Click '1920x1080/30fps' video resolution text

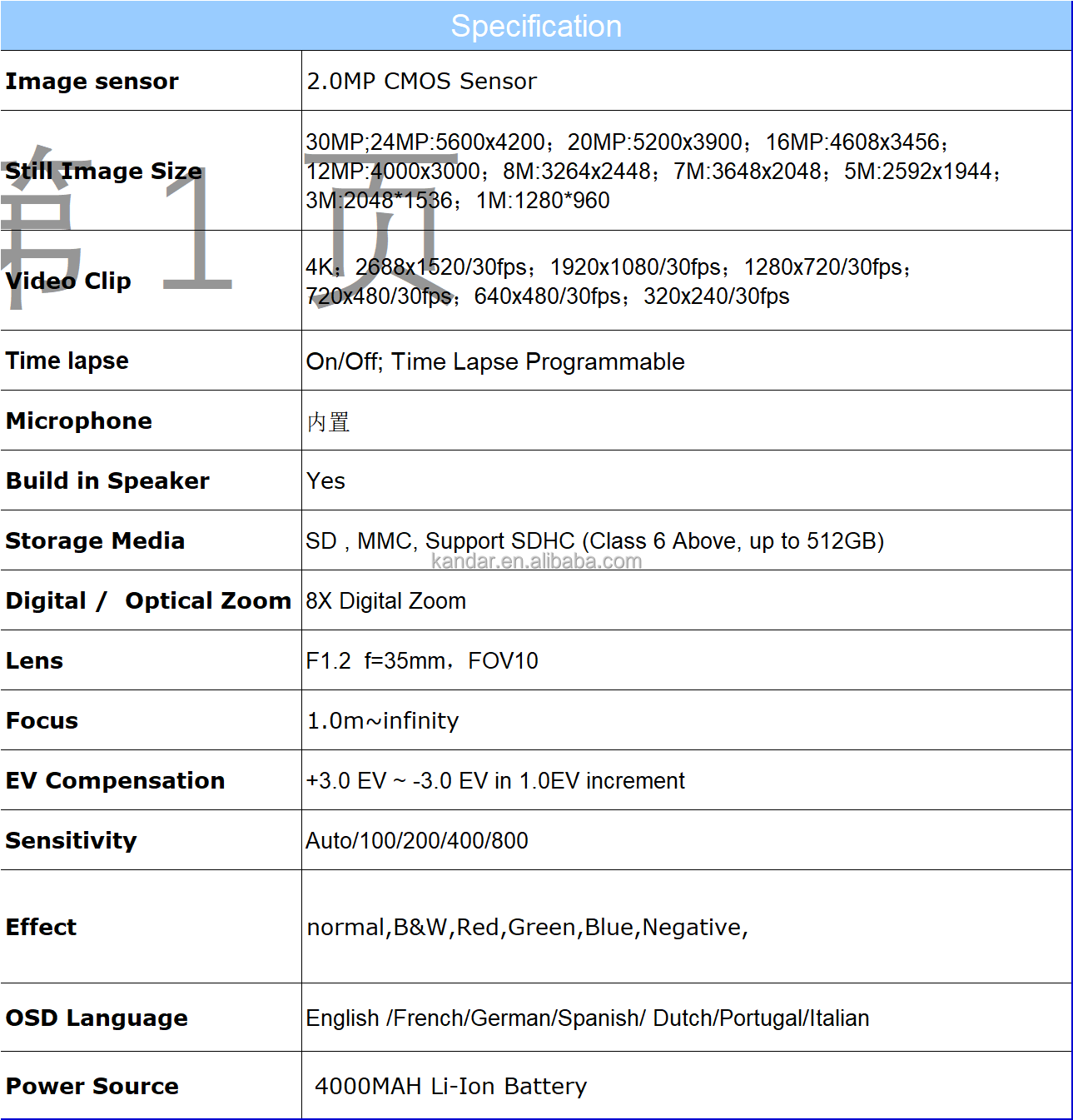635,266
